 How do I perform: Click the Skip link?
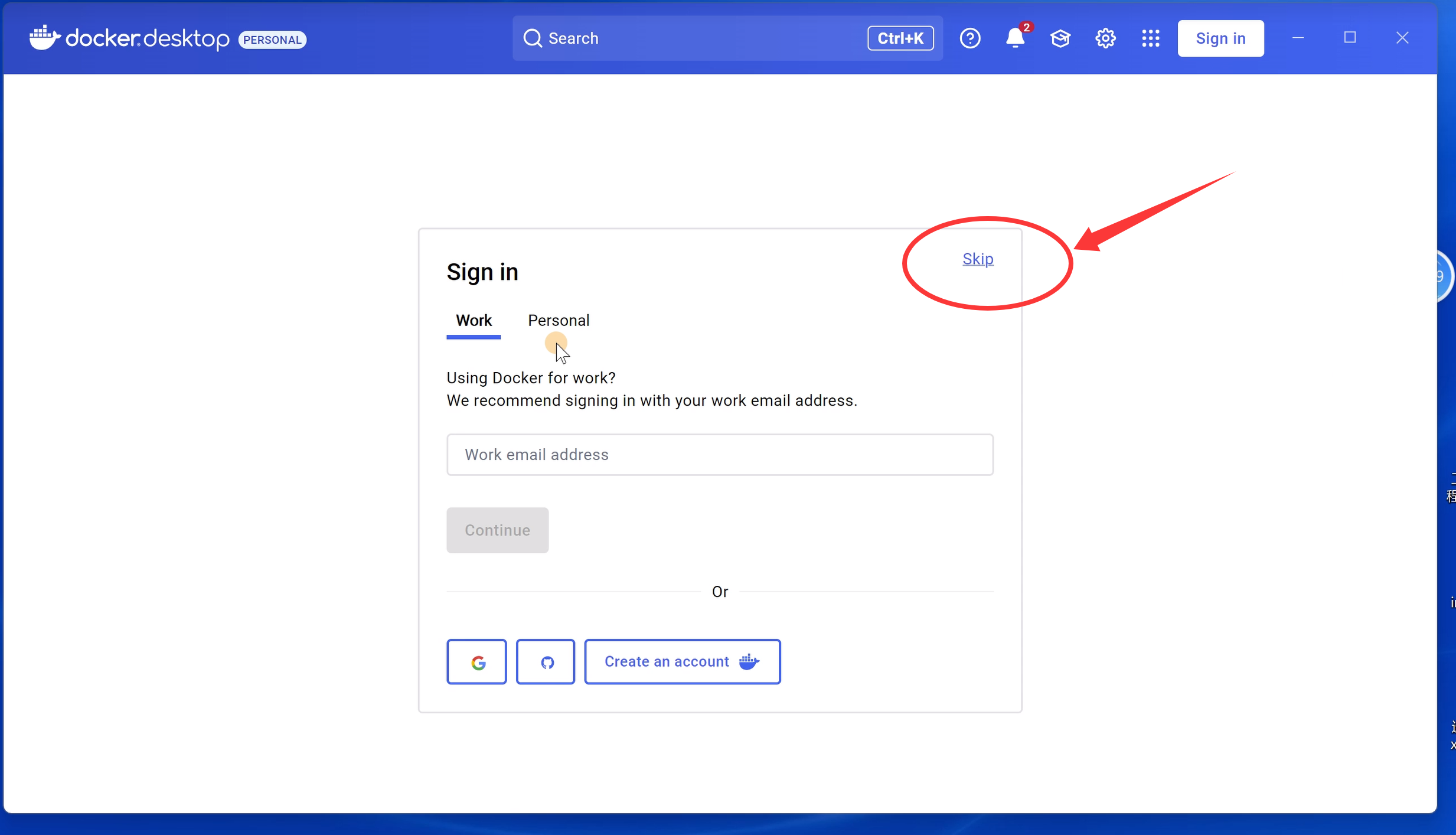pyautogui.click(x=978, y=259)
